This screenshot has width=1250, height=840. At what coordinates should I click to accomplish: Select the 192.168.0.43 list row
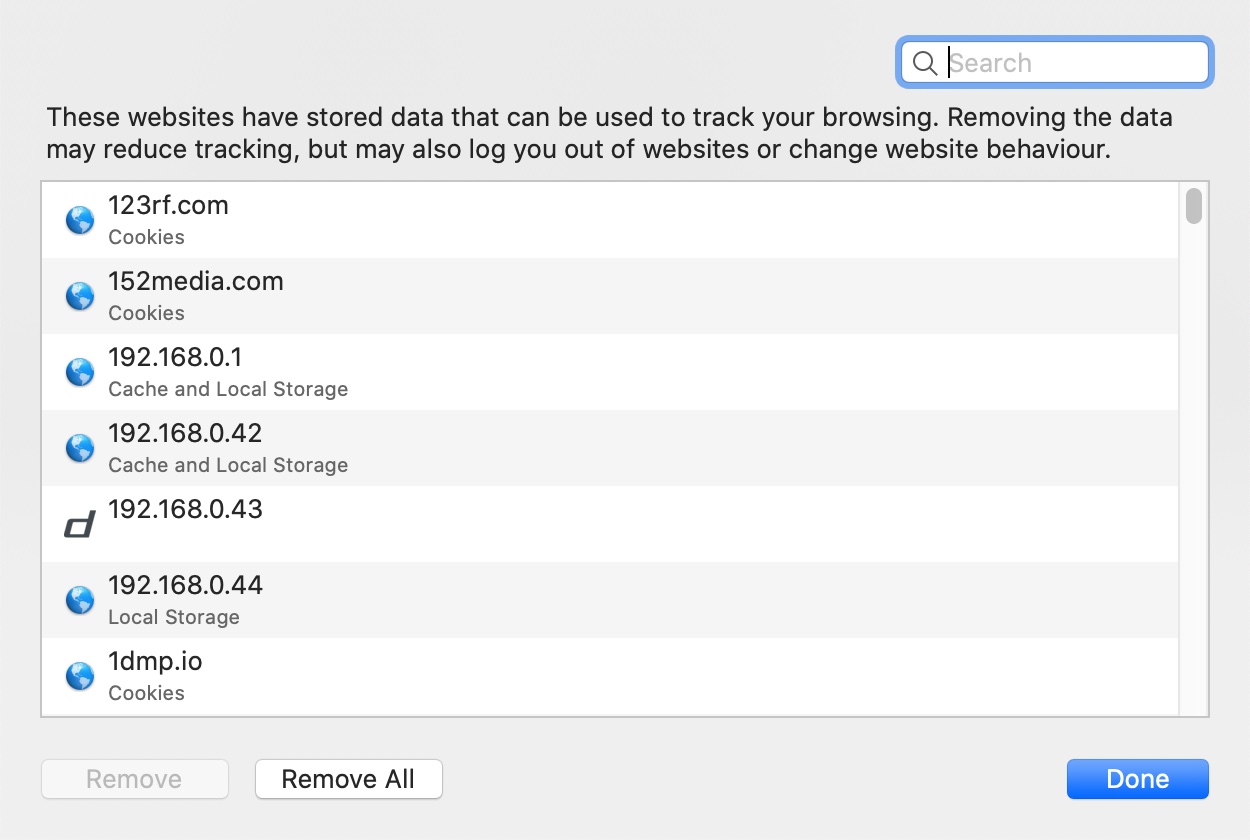pos(610,524)
